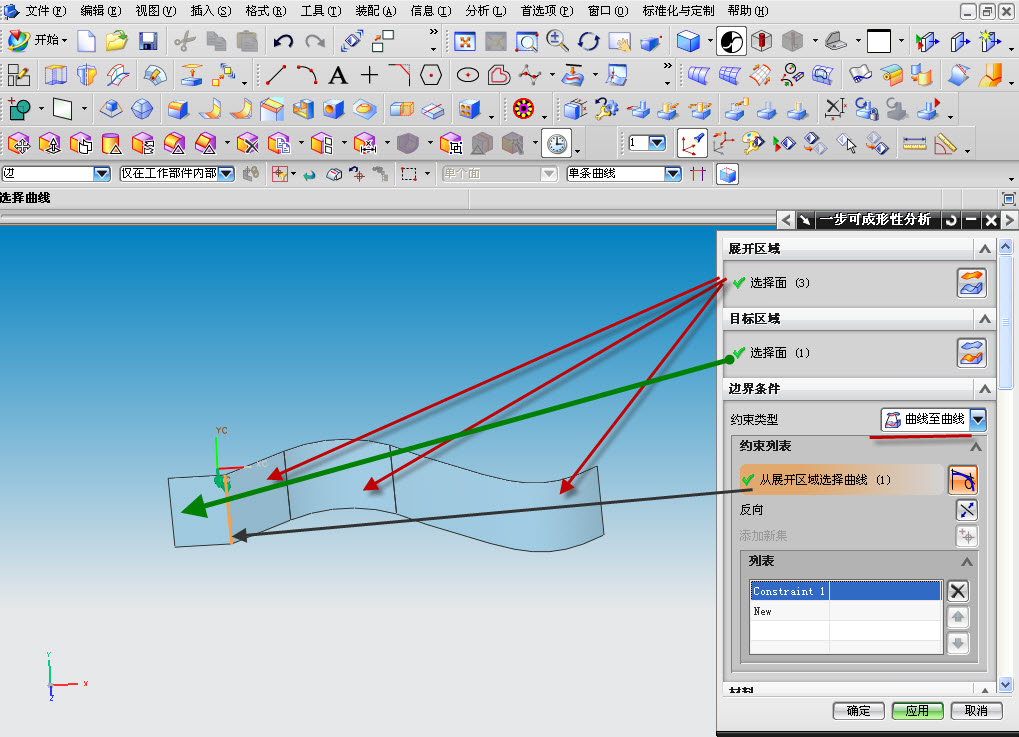The image size is (1019, 737).
Task: Open the Analysis (分析) menu
Action: (x=486, y=11)
